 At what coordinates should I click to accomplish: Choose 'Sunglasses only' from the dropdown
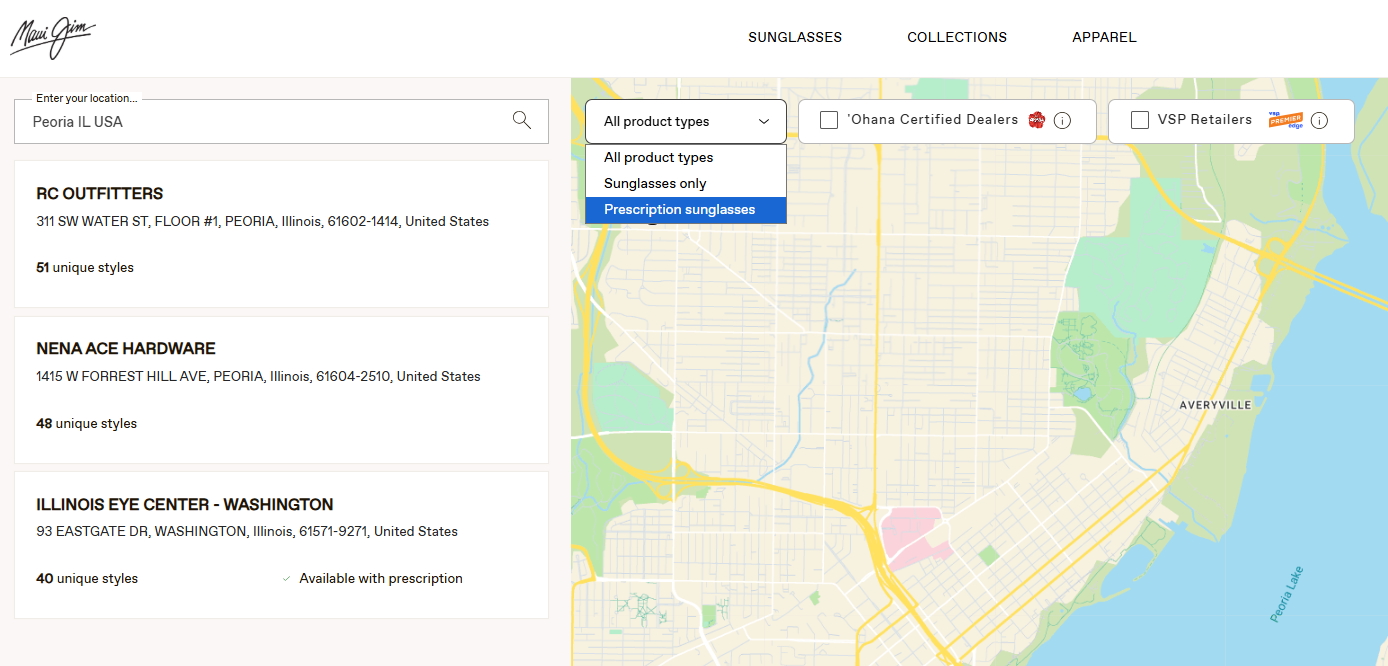pos(655,184)
